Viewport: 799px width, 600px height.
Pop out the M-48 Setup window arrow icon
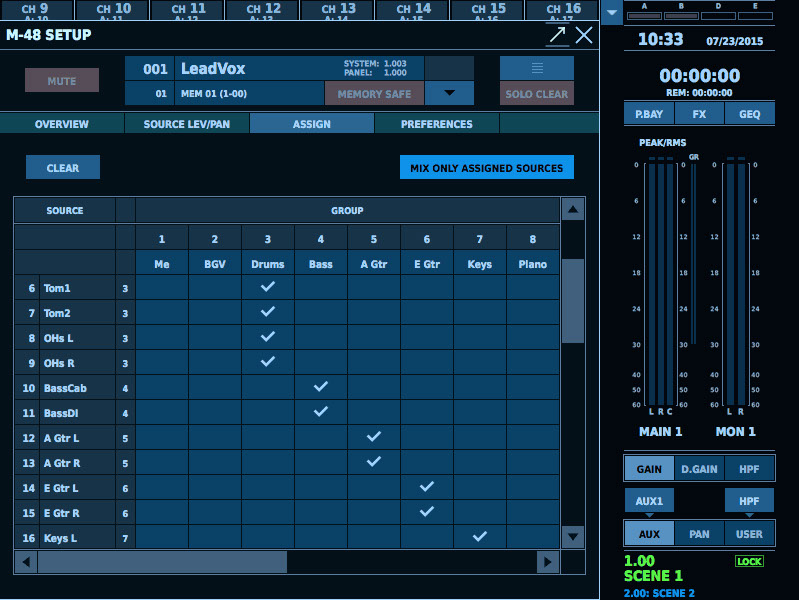557,35
